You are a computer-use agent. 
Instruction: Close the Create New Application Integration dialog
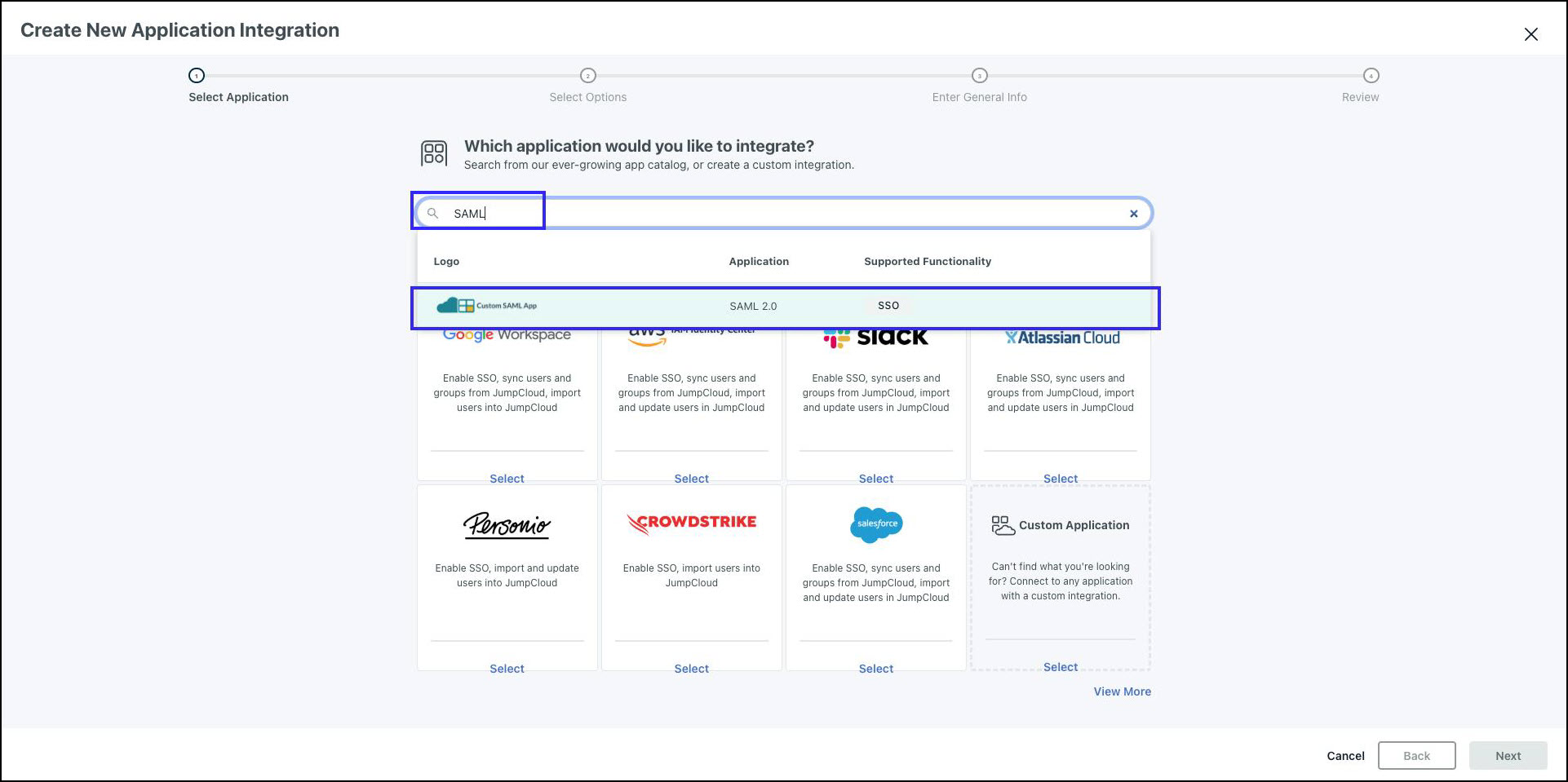pos(1531,33)
